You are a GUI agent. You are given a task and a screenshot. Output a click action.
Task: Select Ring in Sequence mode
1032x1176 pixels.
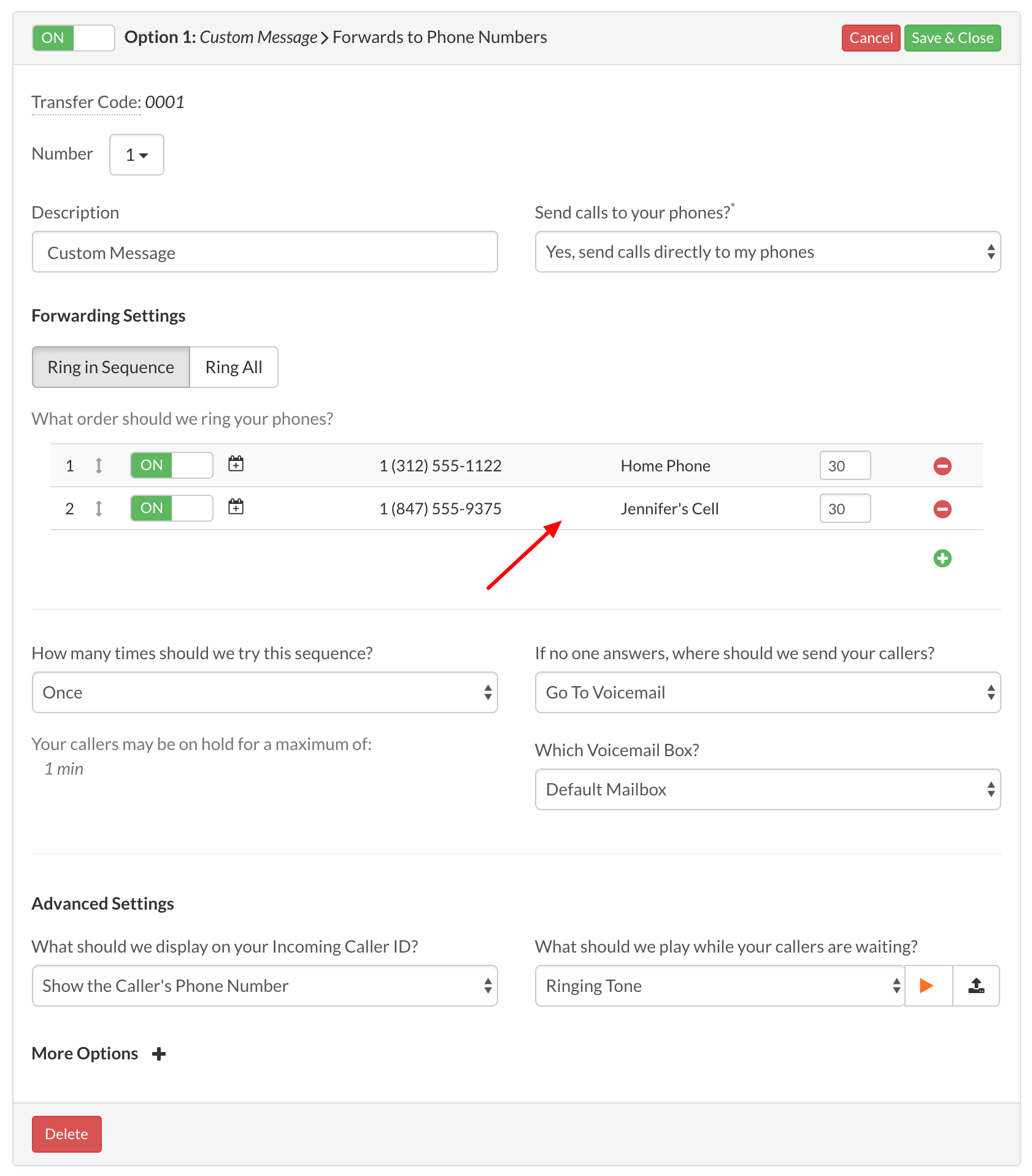pyautogui.click(x=110, y=367)
